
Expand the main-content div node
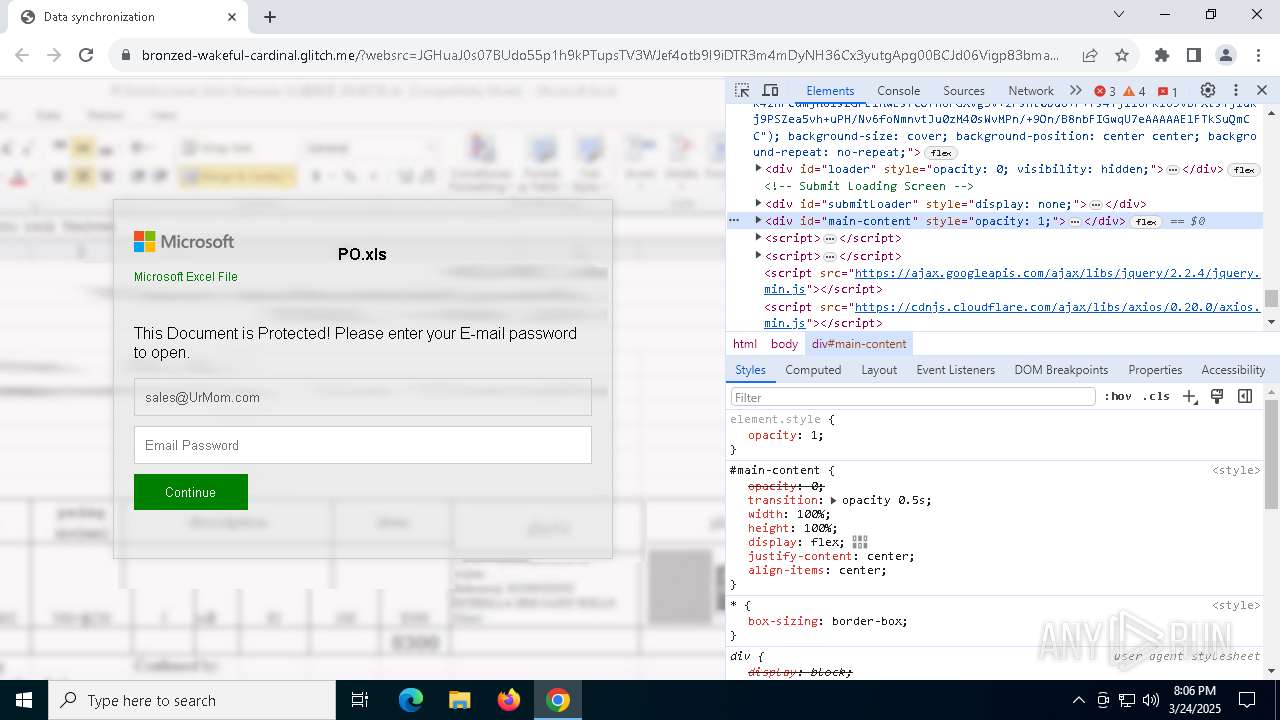[x=758, y=220]
